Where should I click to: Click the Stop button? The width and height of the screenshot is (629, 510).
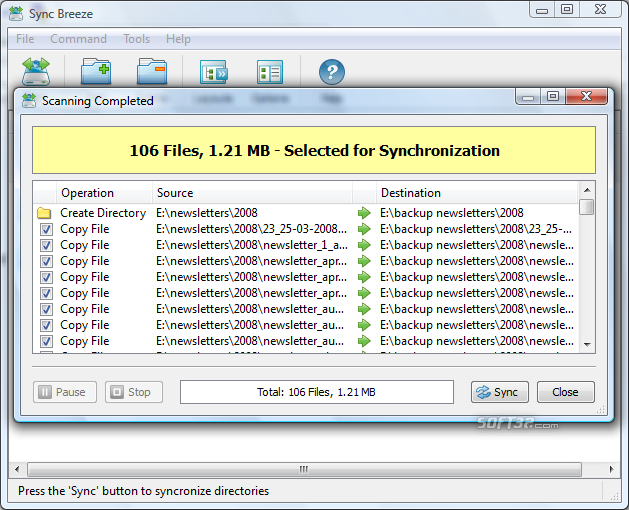click(134, 392)
